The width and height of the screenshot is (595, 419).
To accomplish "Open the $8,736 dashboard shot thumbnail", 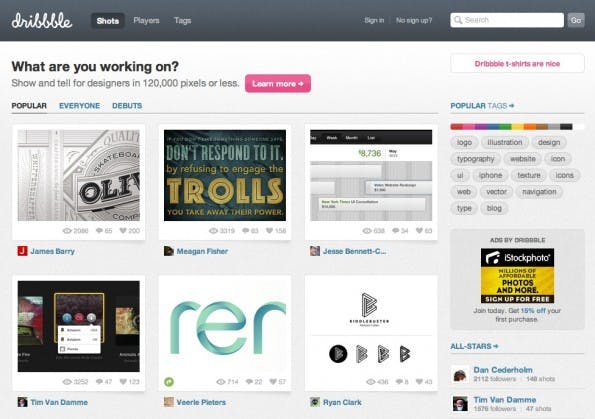I will 371,175.
